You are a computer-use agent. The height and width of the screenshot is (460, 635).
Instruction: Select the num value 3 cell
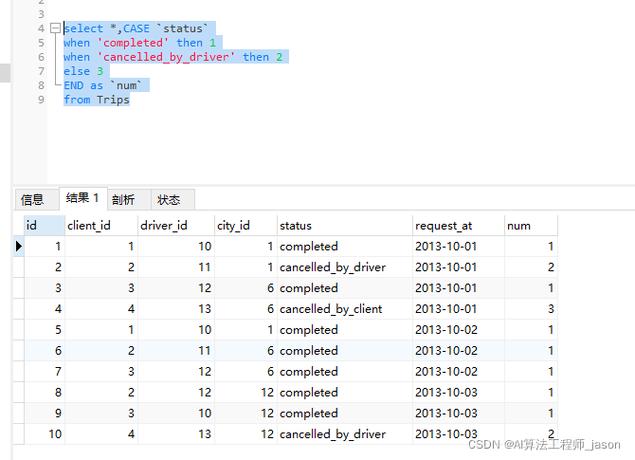(x=531, y=309)
